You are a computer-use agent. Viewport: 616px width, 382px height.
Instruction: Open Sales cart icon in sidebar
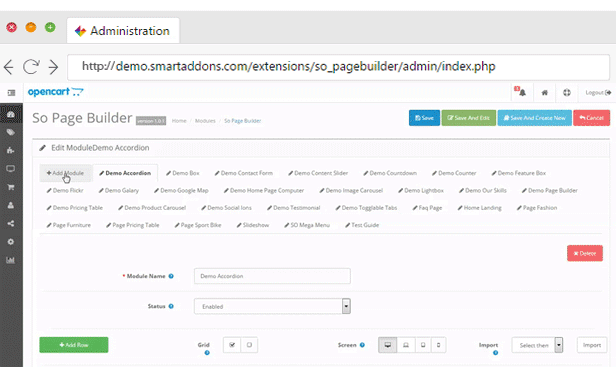pos(11,187)
